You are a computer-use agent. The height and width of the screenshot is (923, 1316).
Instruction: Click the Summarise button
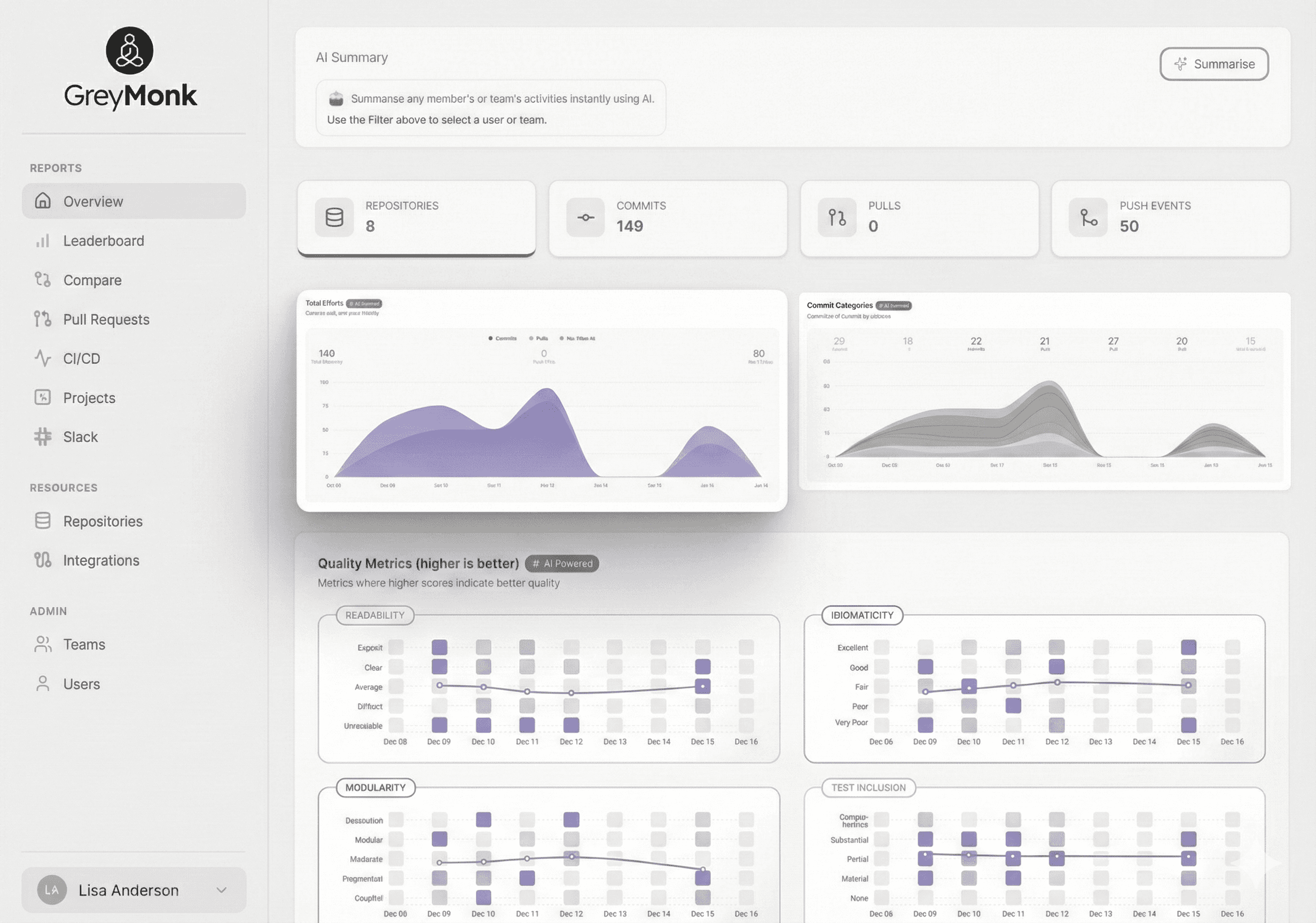coord(1213,64)
